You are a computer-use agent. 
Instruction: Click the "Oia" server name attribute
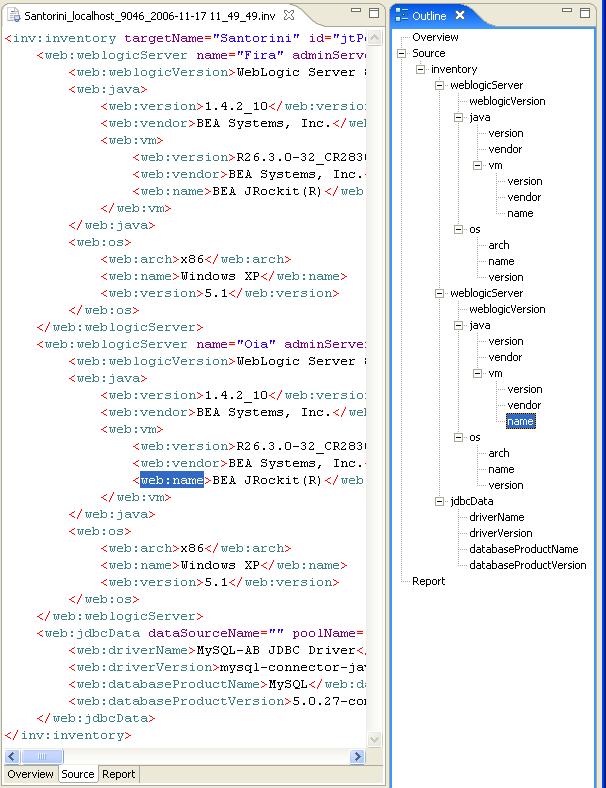click(x=256, y=344)
